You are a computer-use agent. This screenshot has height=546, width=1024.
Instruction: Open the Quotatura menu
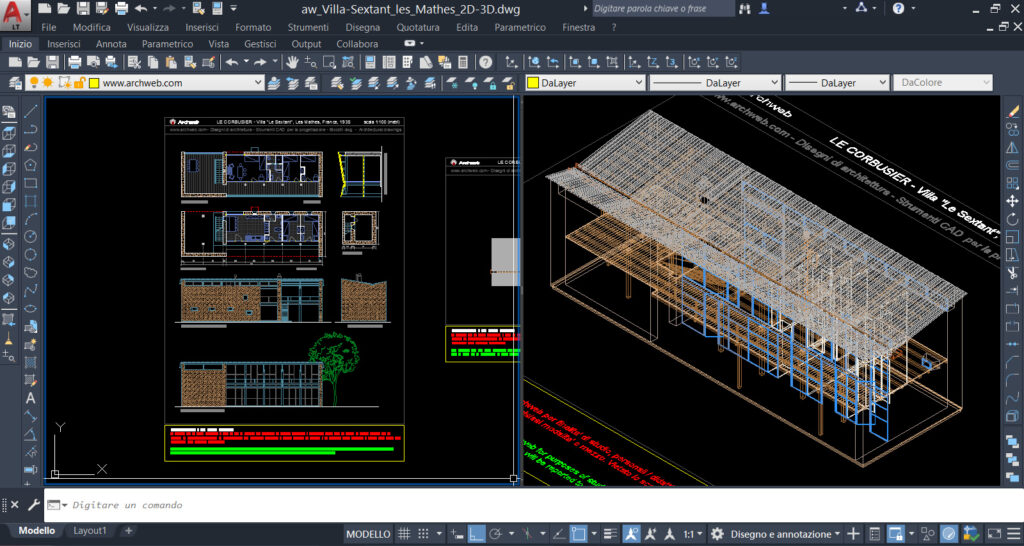click(x=418, y=27)
